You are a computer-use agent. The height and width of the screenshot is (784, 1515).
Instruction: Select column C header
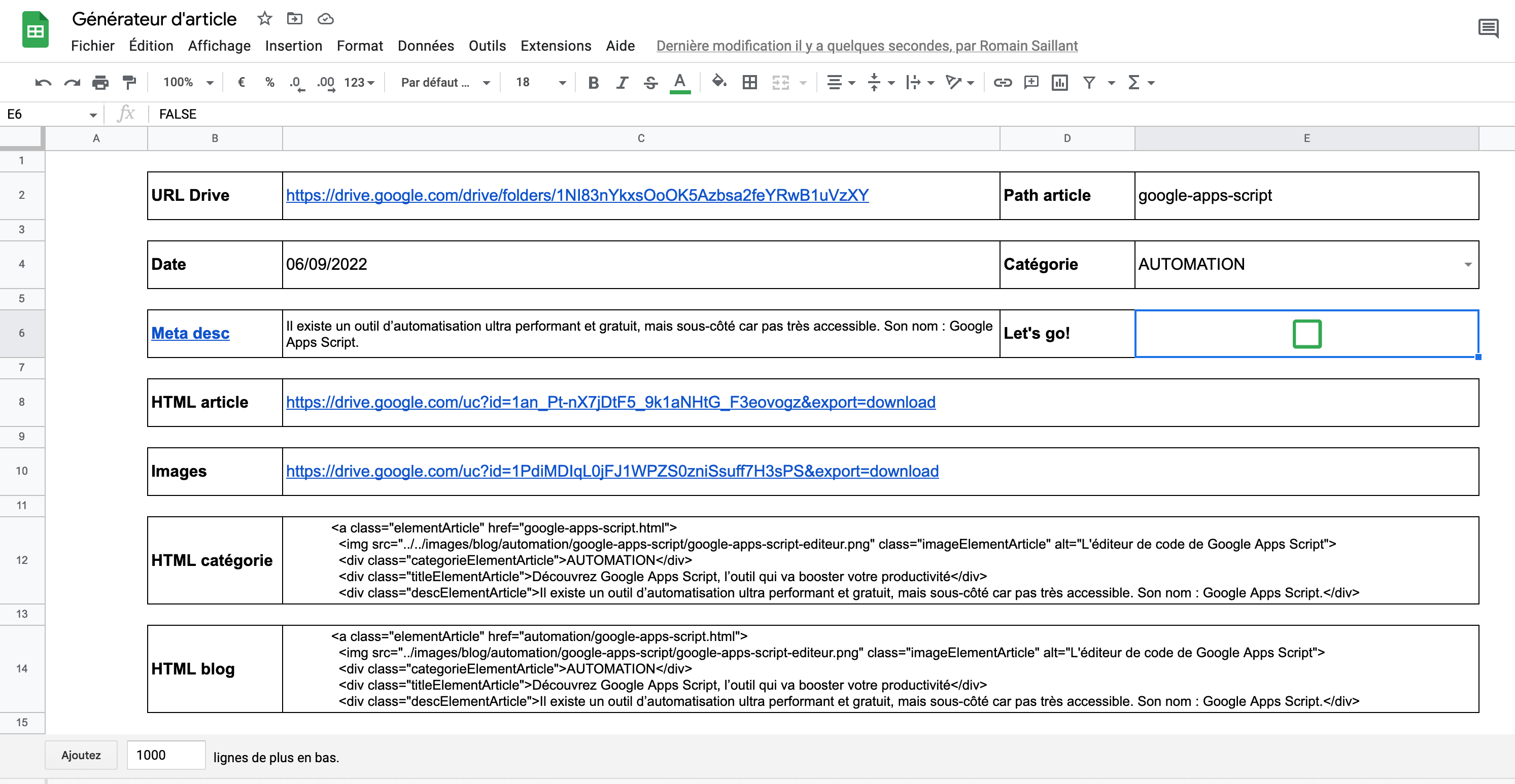coord(641,139)
